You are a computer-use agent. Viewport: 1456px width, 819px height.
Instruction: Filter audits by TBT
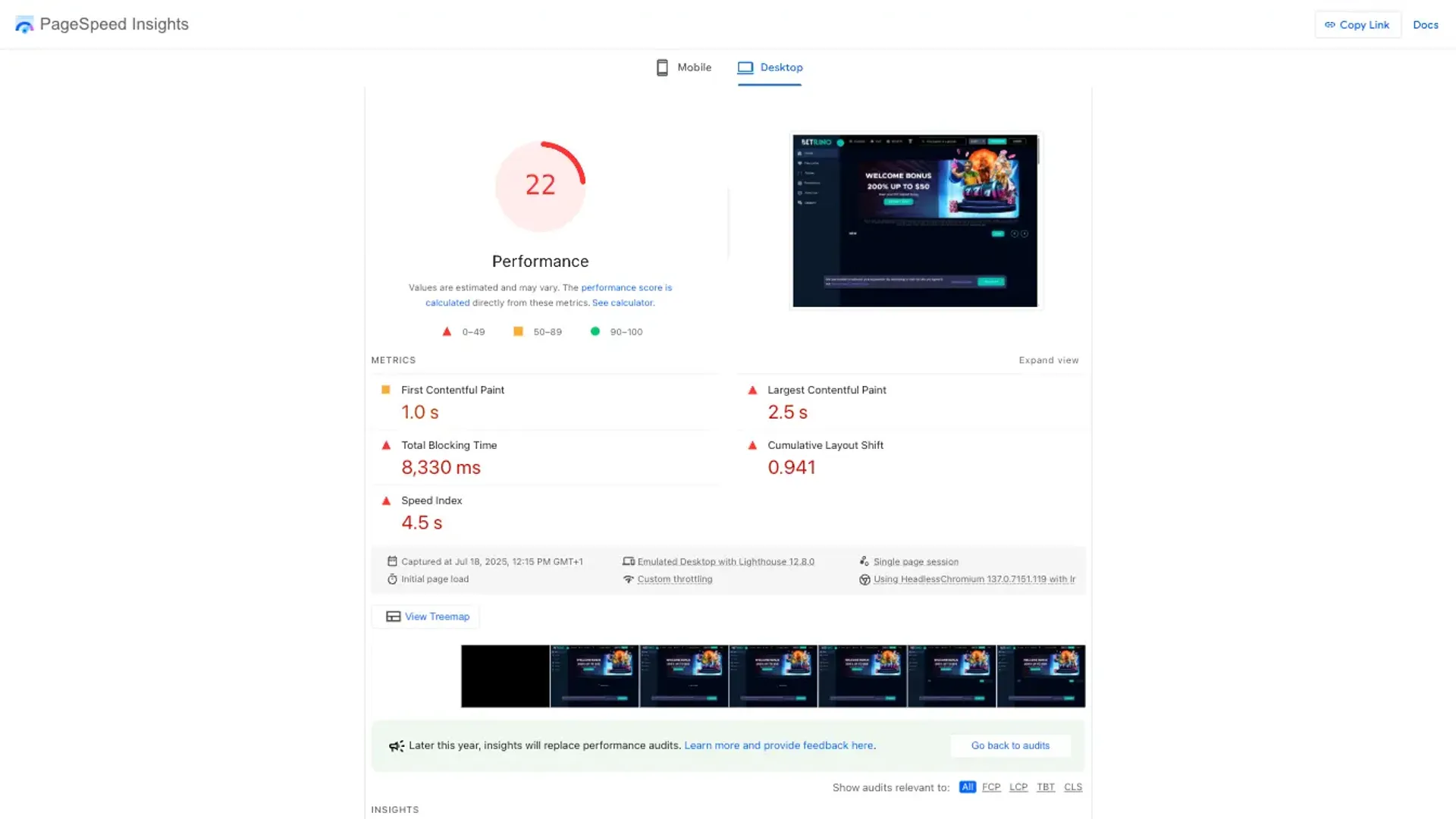pos(1046,787)
